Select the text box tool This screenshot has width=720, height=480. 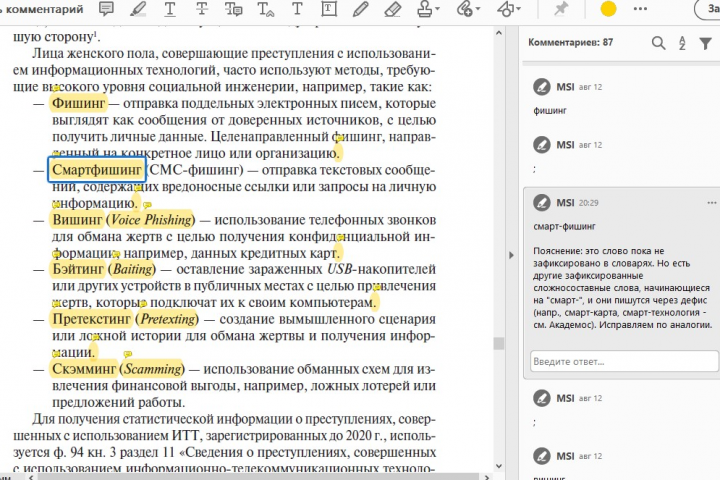tap(329, 9)
